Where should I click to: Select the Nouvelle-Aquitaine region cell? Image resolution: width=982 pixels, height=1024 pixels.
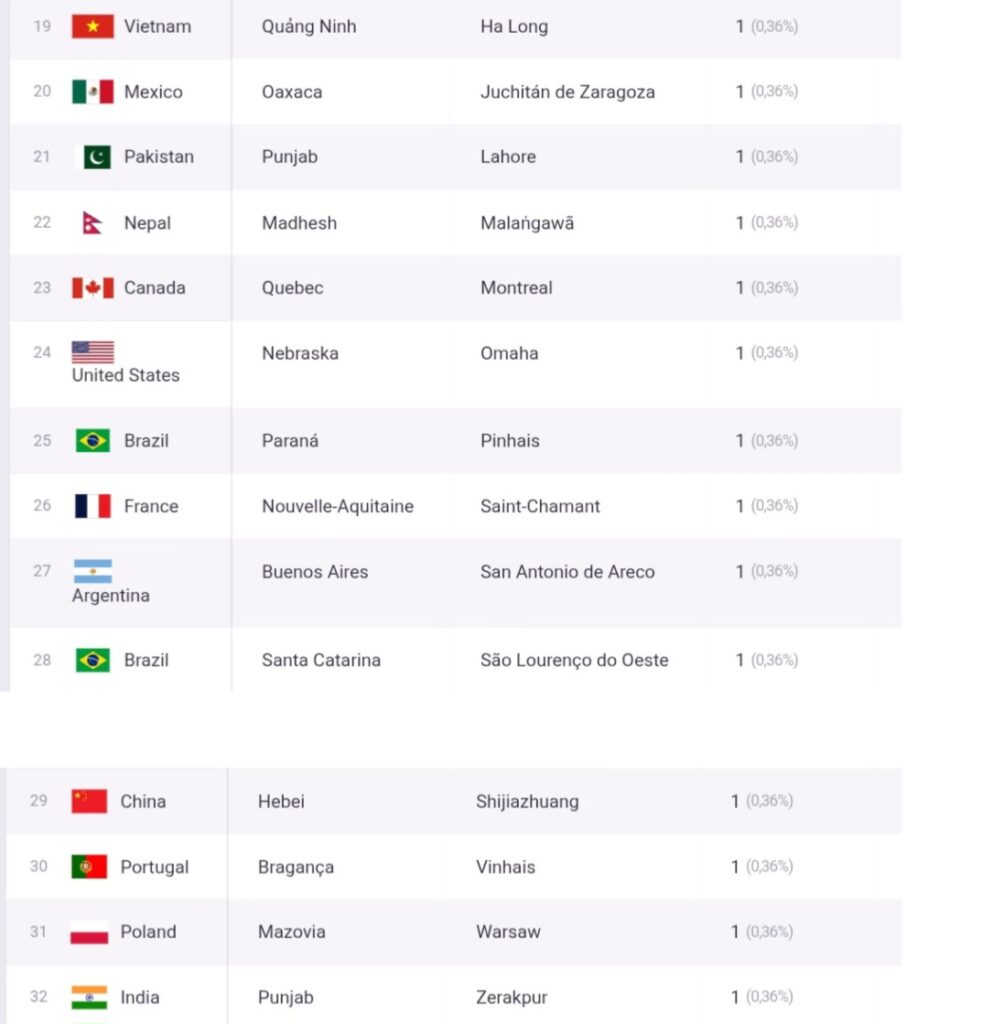coord(338,506)
